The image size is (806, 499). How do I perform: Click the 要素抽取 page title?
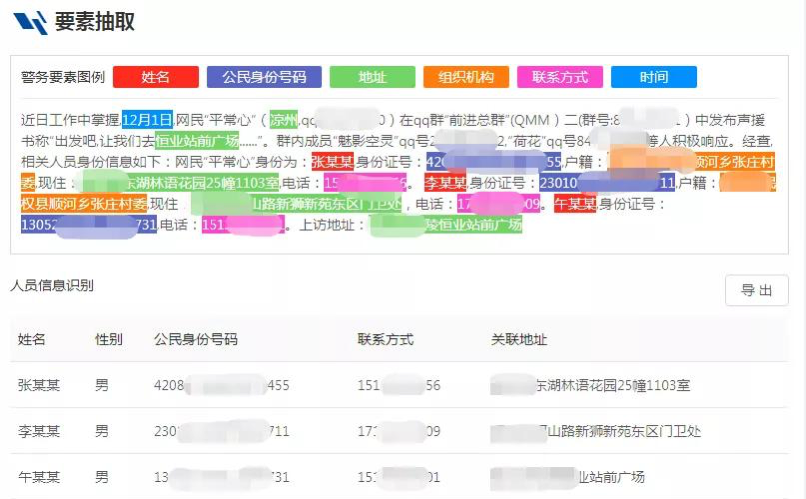pyautogui.click(x=94, y=22)
